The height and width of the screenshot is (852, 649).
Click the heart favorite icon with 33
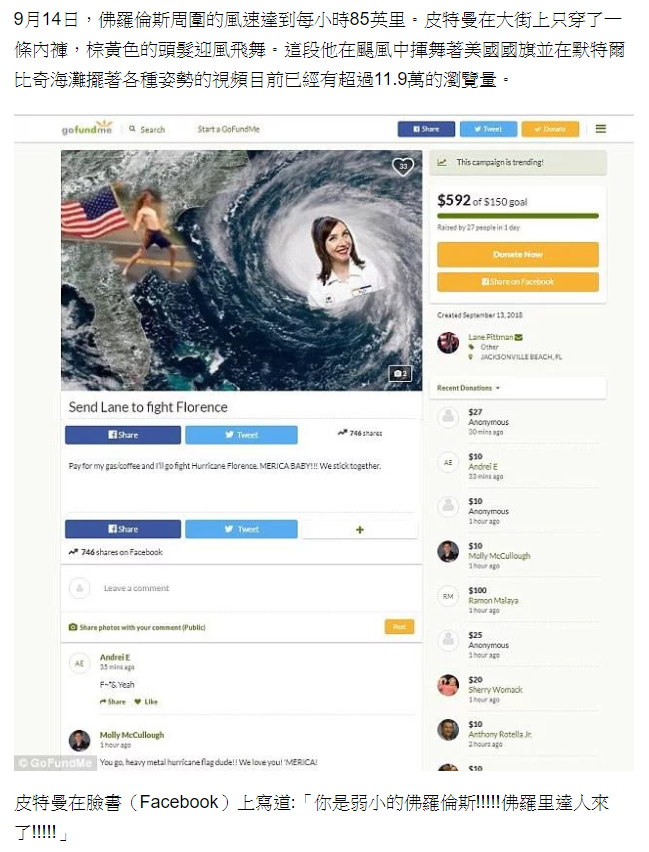point(403,166)
